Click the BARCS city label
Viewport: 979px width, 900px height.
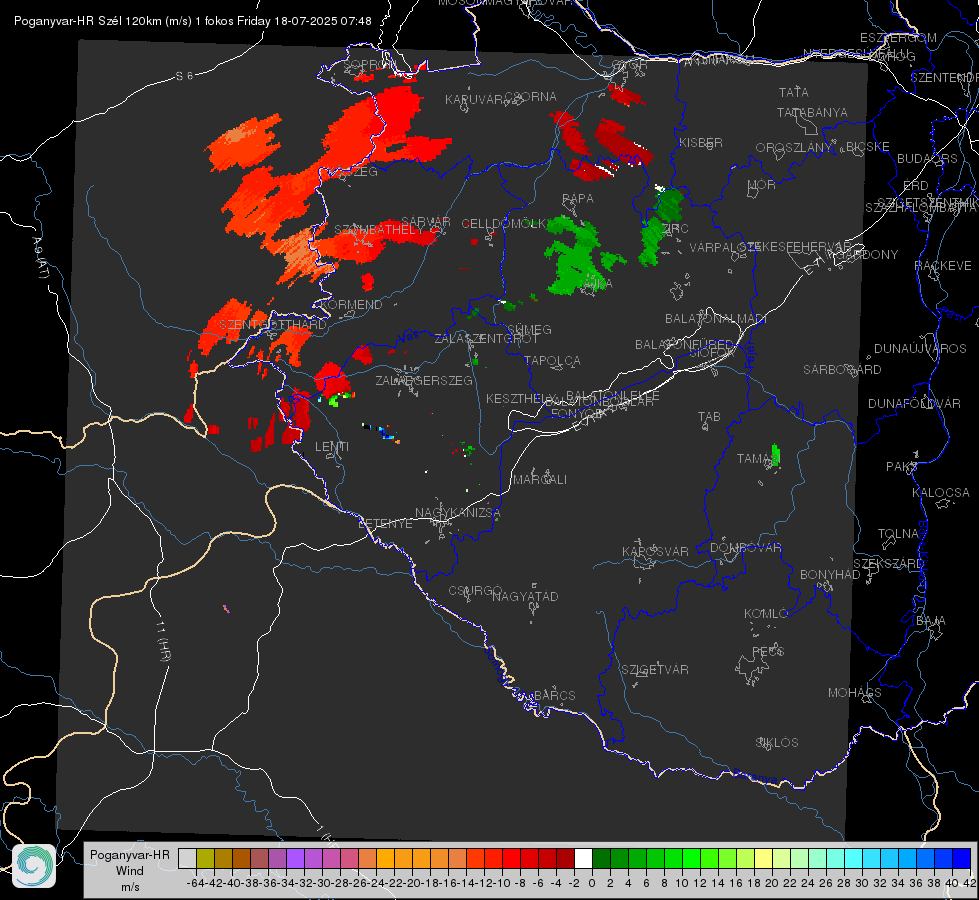554,695
